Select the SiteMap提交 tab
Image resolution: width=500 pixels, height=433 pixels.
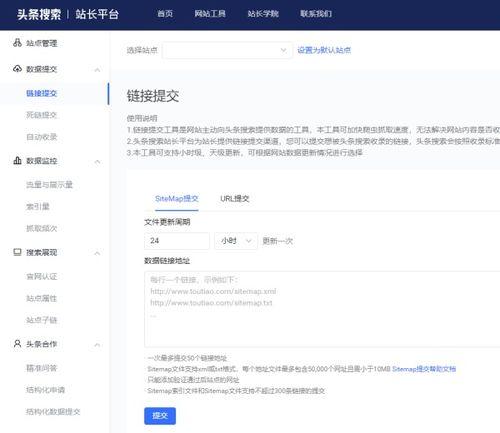(x=177, y=199)
